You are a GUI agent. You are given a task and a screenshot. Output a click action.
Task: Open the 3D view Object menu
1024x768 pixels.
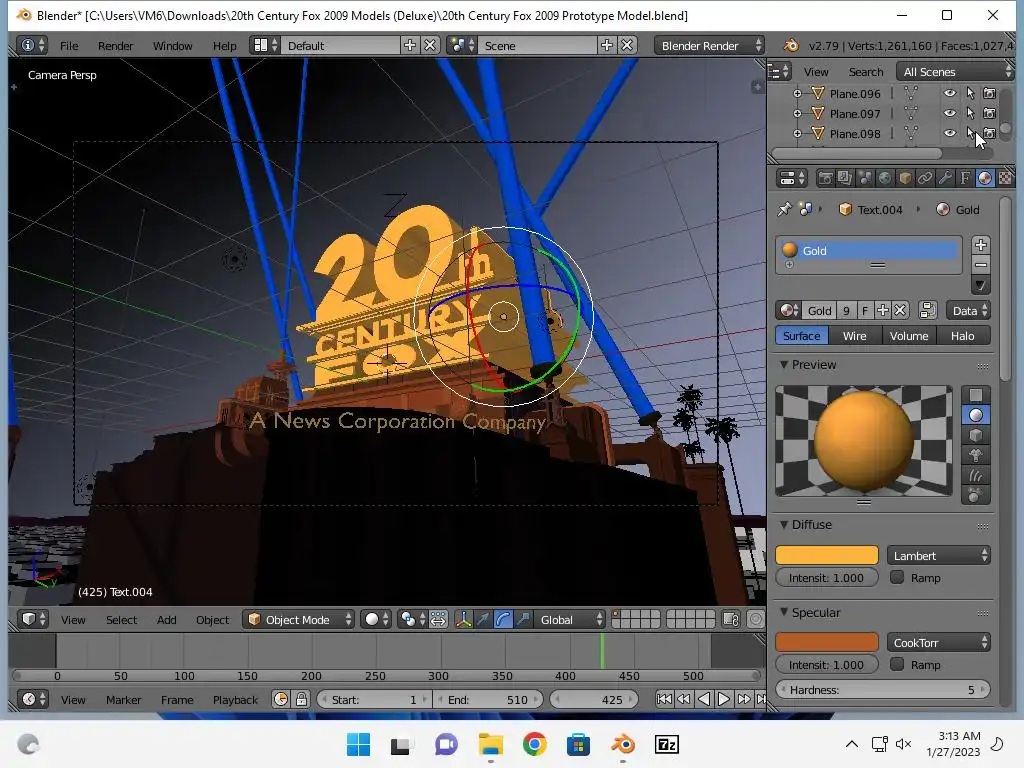[x=212, y=620]
